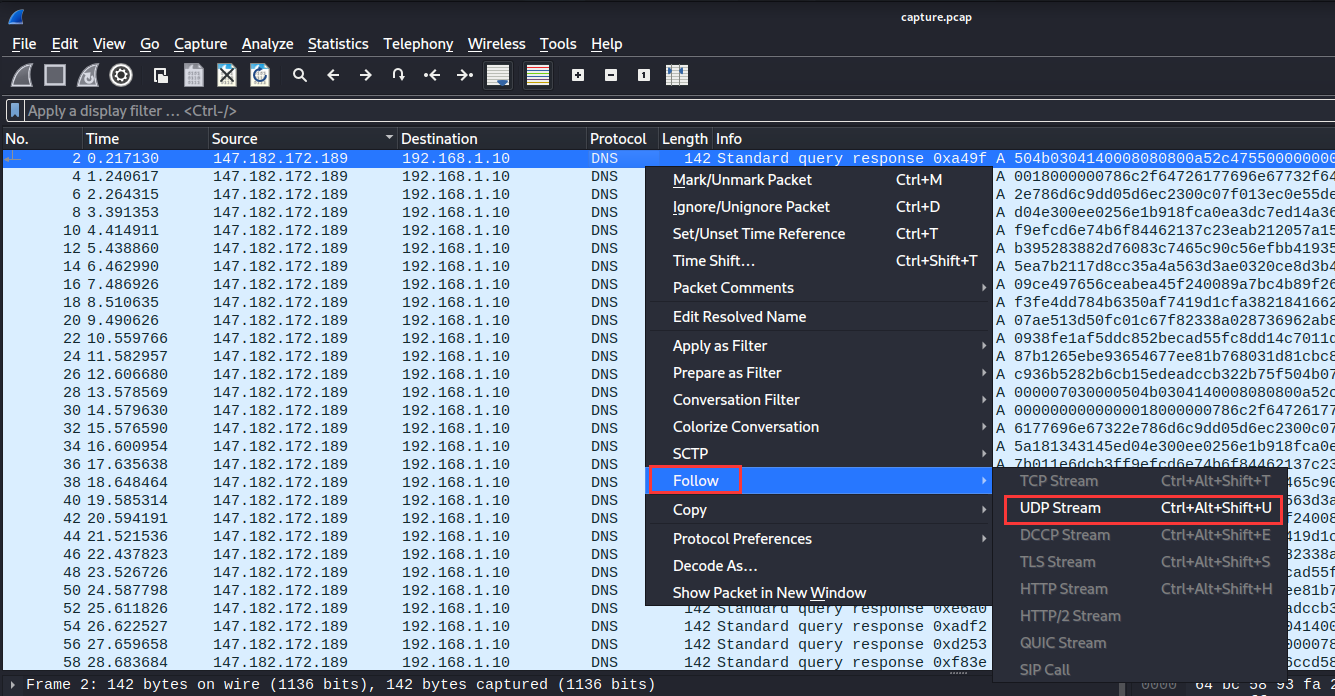The image size is (1335, 696).
Task: Close the capture file icon
Action: point(227,75)
